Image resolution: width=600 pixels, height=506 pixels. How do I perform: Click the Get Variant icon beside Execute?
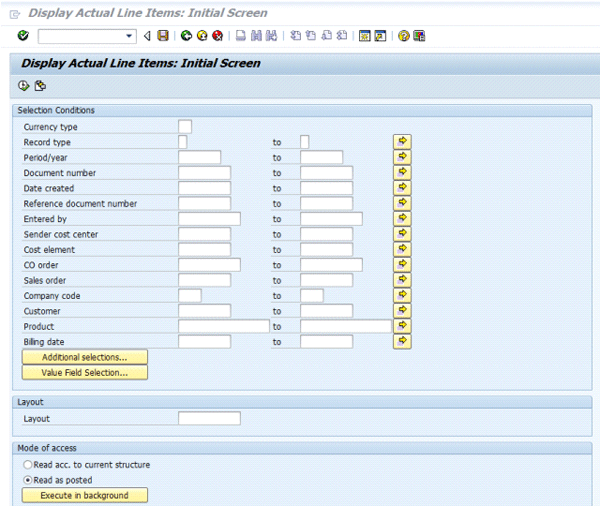tap(40, 85)
